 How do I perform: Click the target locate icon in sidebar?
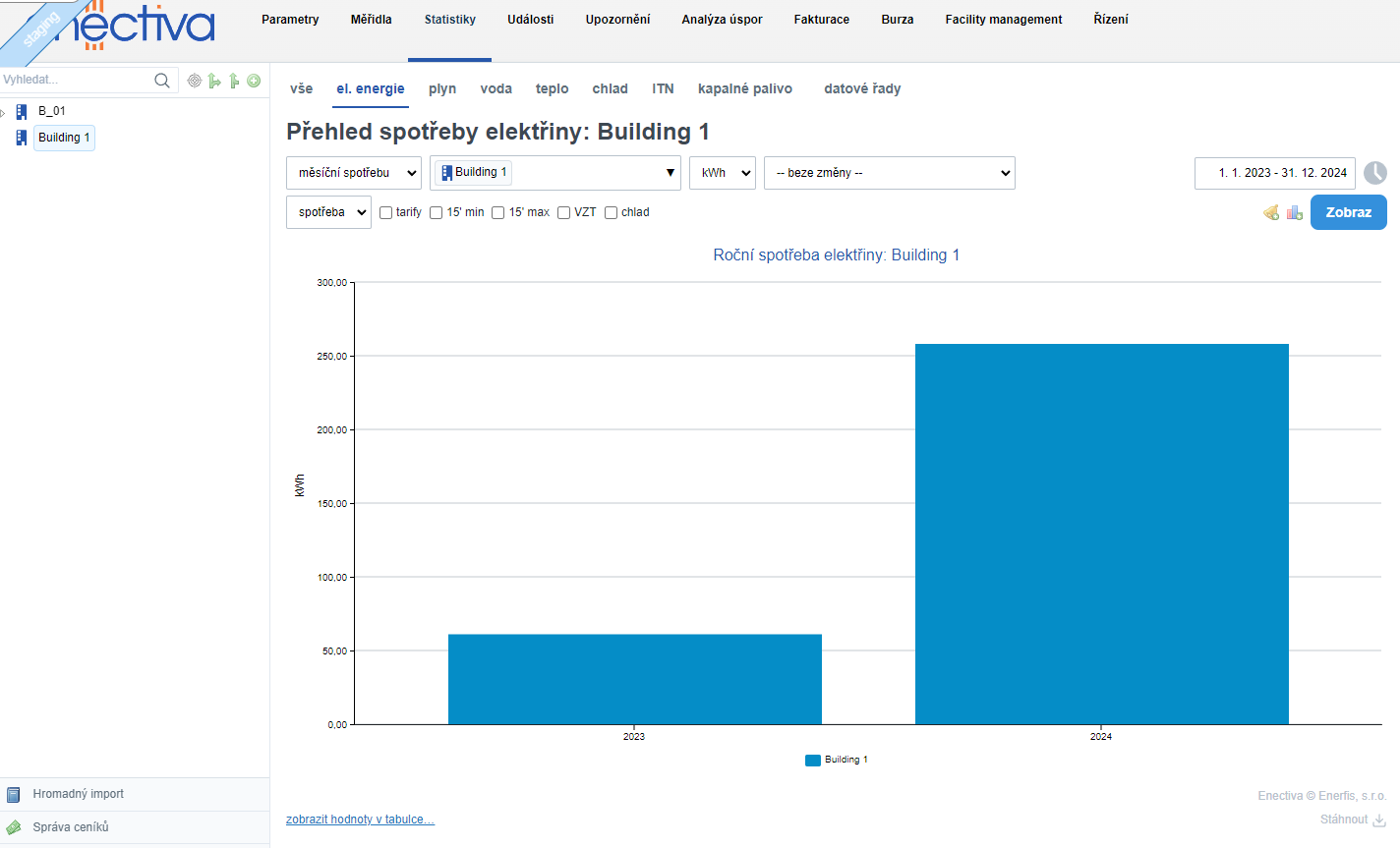(x=195, y=81)
